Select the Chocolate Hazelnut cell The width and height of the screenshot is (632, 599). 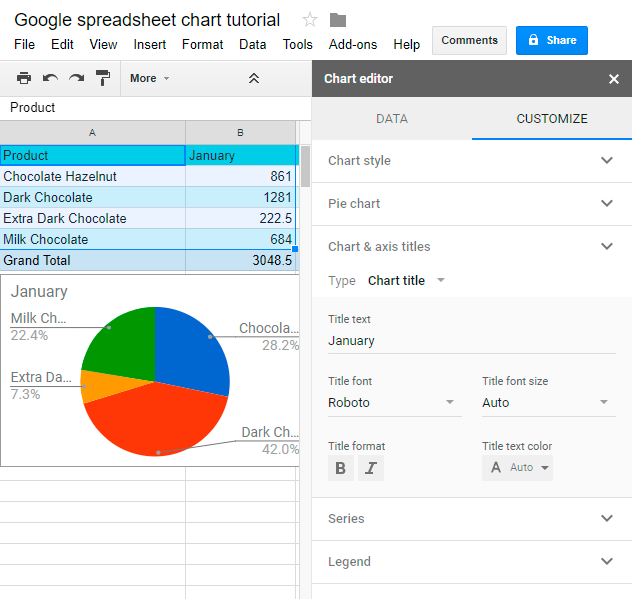[92, 177]
